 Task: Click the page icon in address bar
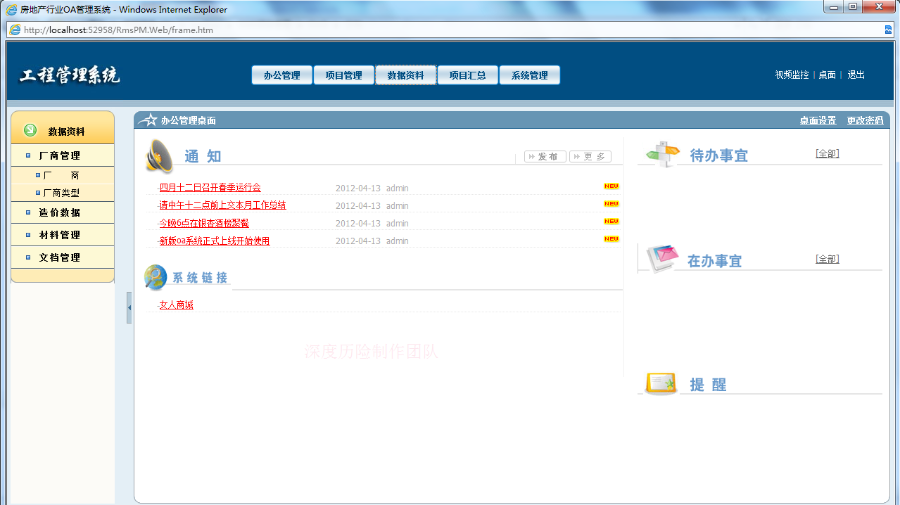point(15,30)
